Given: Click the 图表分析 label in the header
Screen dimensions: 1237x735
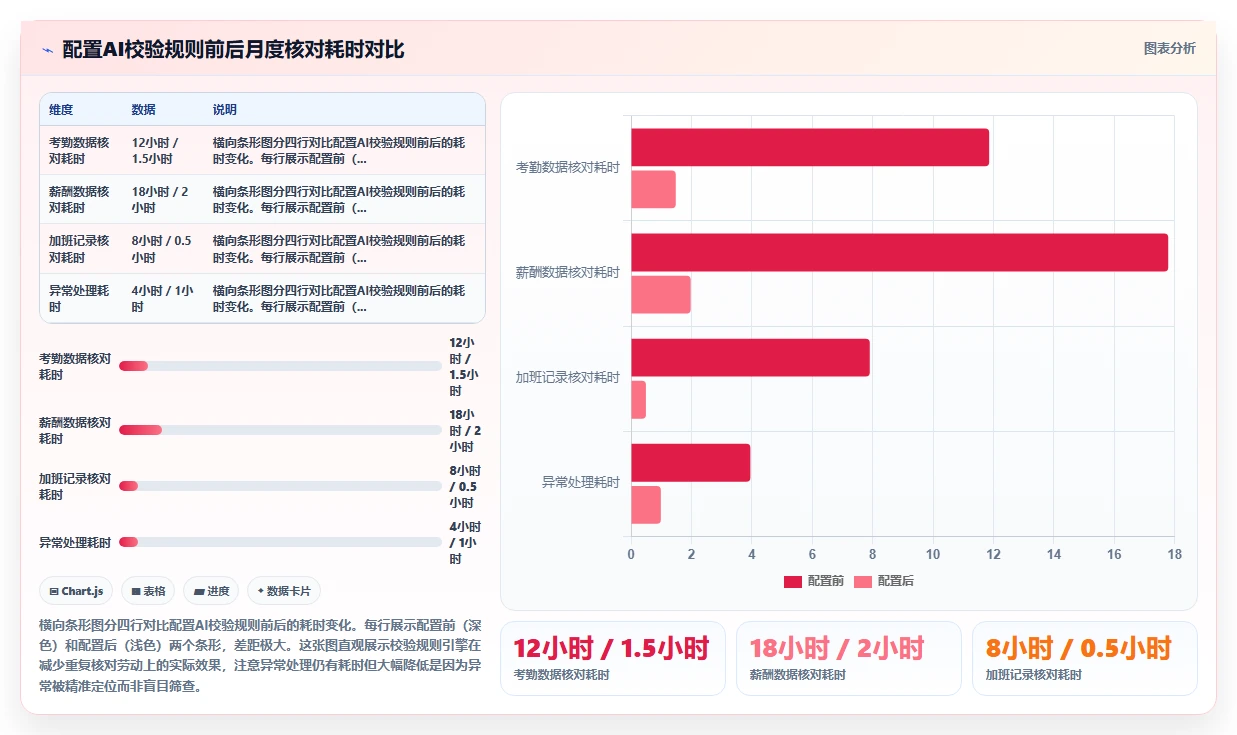Looking at the screenshot, I should (x=1169, y=48).
